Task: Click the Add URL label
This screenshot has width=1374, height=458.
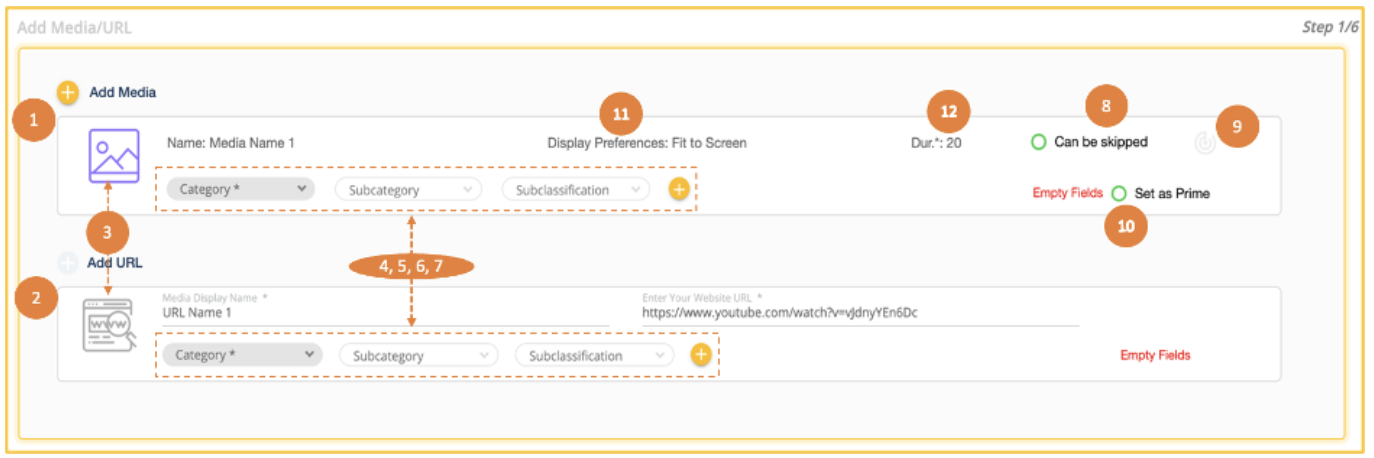Action: 115,263
